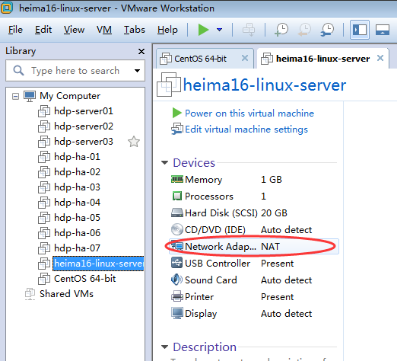Click the VMware Workstation title bar icon

coord(7,7)
